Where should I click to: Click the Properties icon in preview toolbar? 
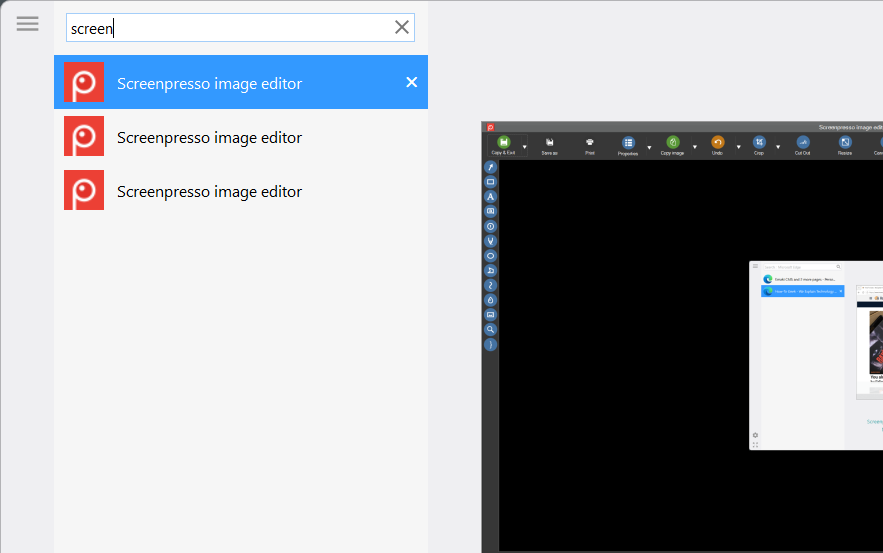coord(628,142)
